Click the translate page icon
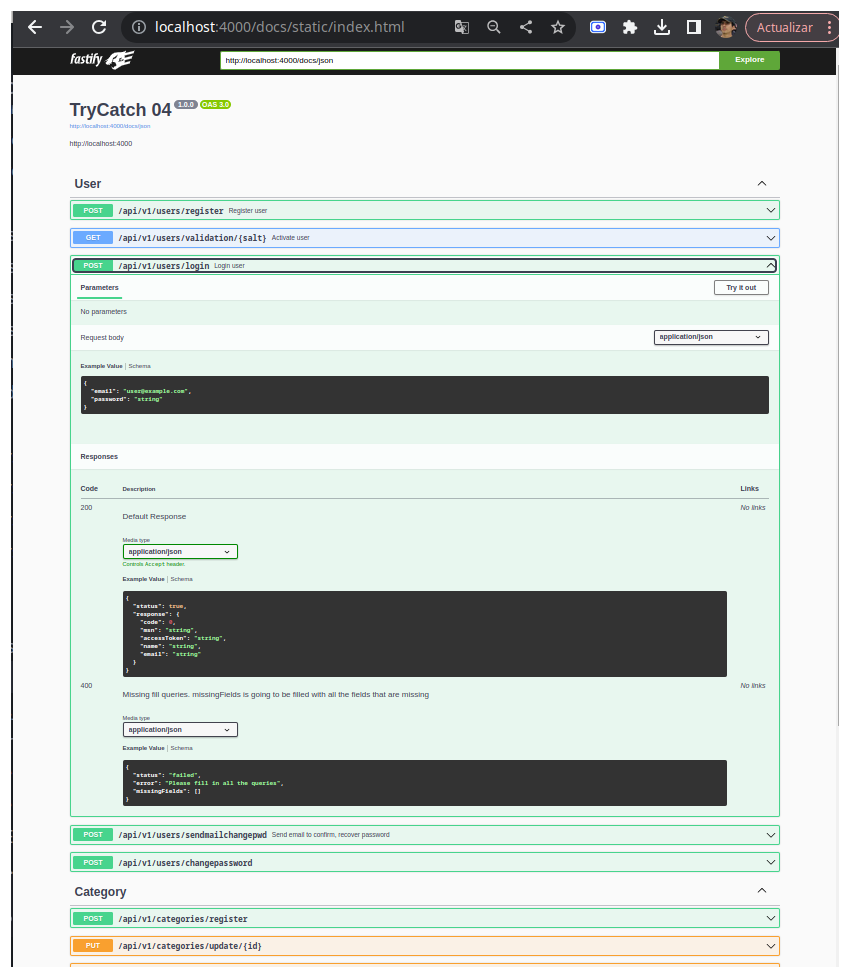847x978 pixels. 461,27
